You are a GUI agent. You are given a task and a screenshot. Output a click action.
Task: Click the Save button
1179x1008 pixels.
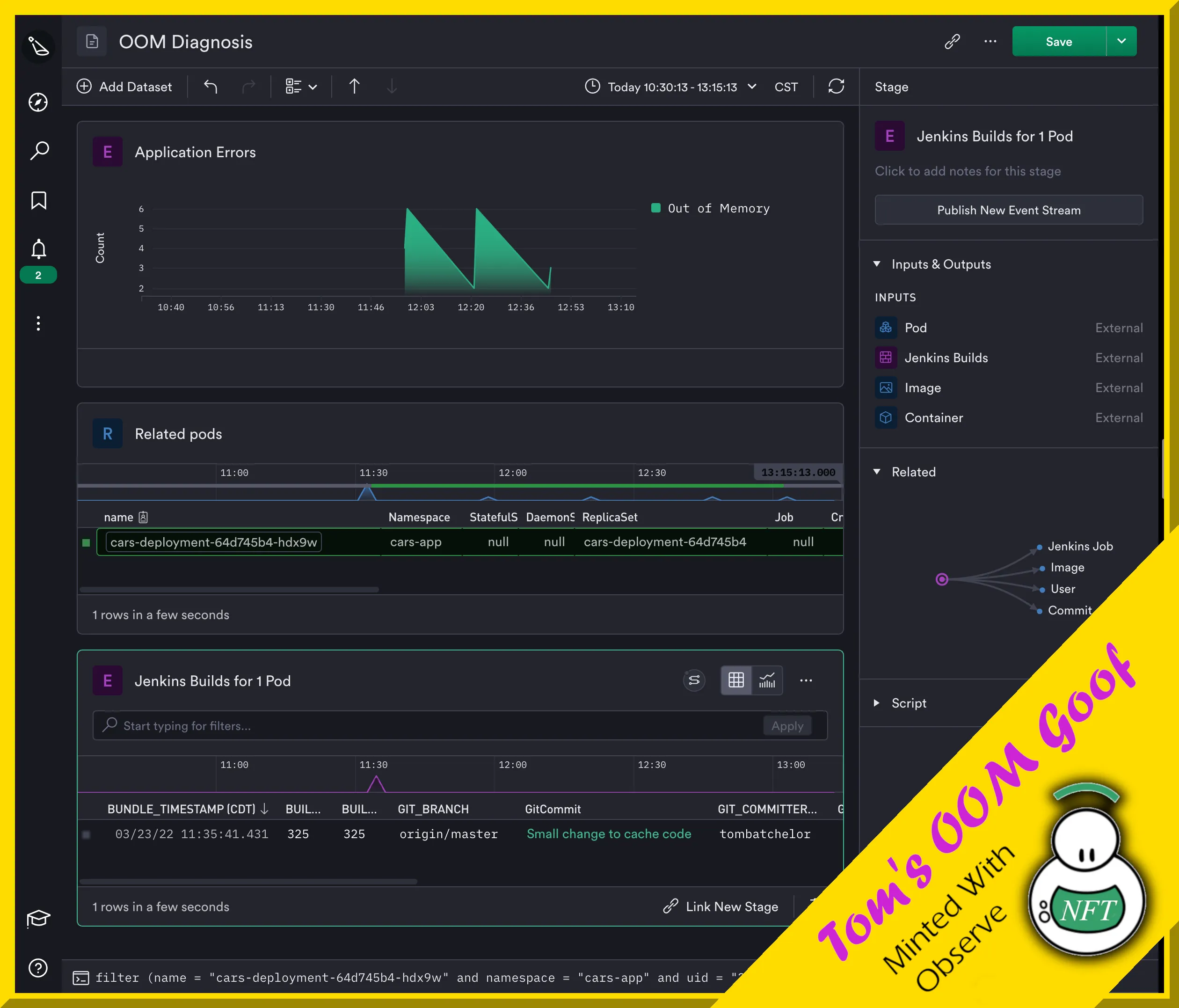pyautogui.click(x=1059, y=41)
